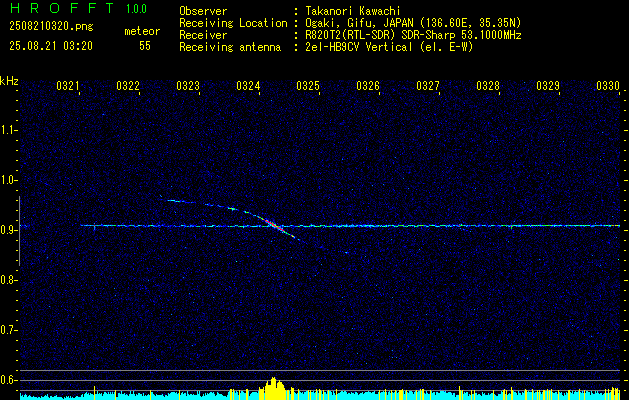Click the meteor count 55
Screen dimensions: 629x400
point(145,46)
